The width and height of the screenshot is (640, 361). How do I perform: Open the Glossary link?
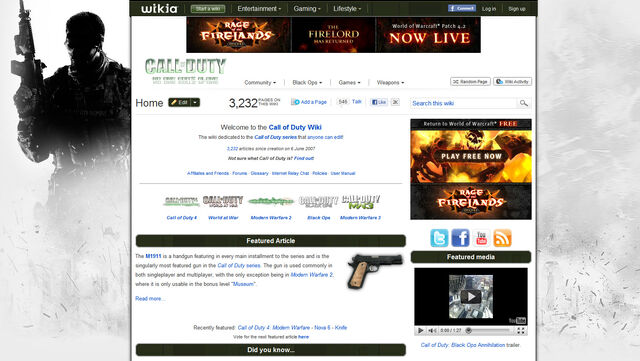(260, 173)
